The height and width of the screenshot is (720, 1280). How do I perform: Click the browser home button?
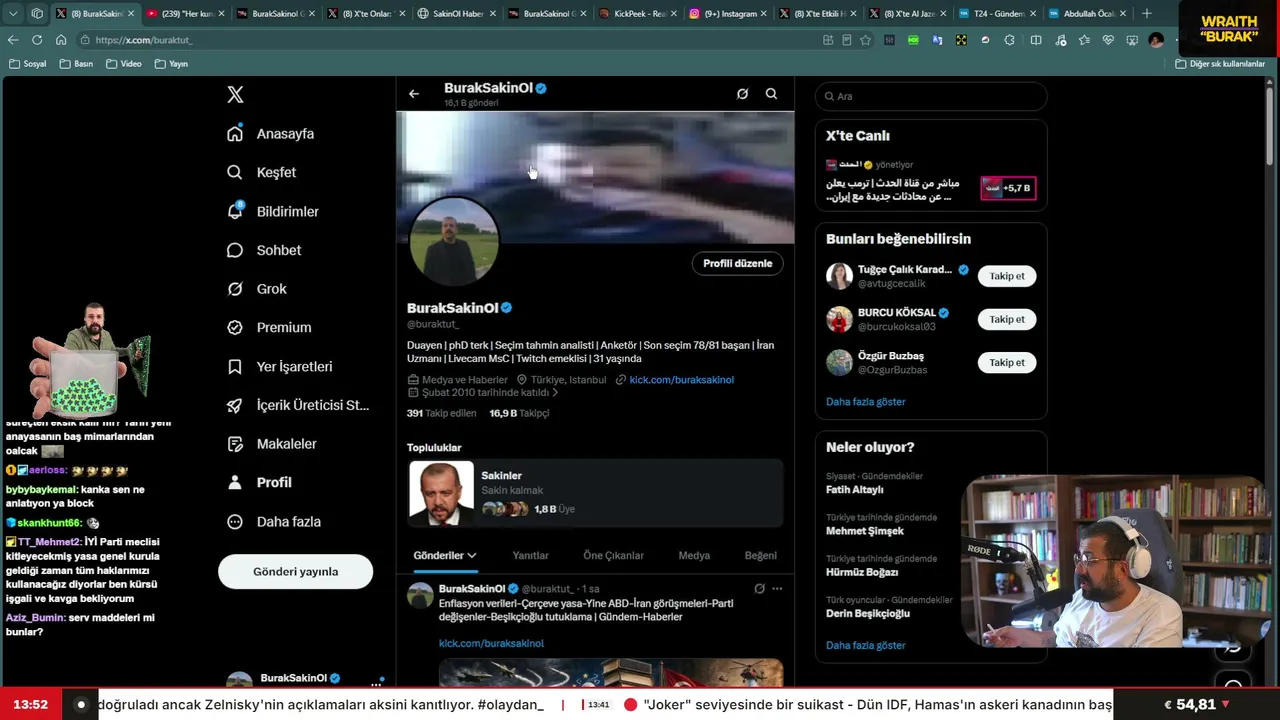point(61,40)
